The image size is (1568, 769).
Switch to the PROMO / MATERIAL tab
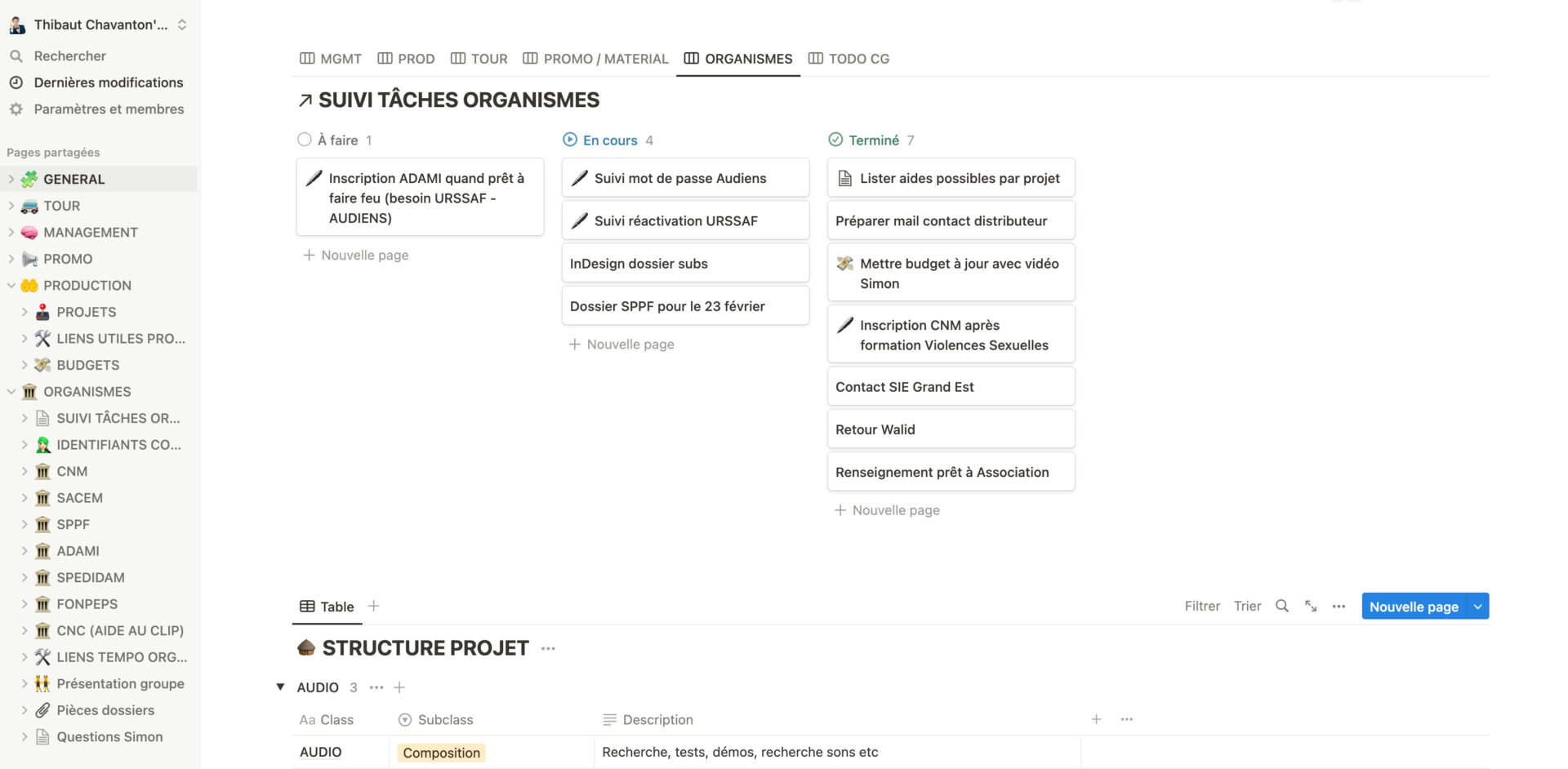595,59
